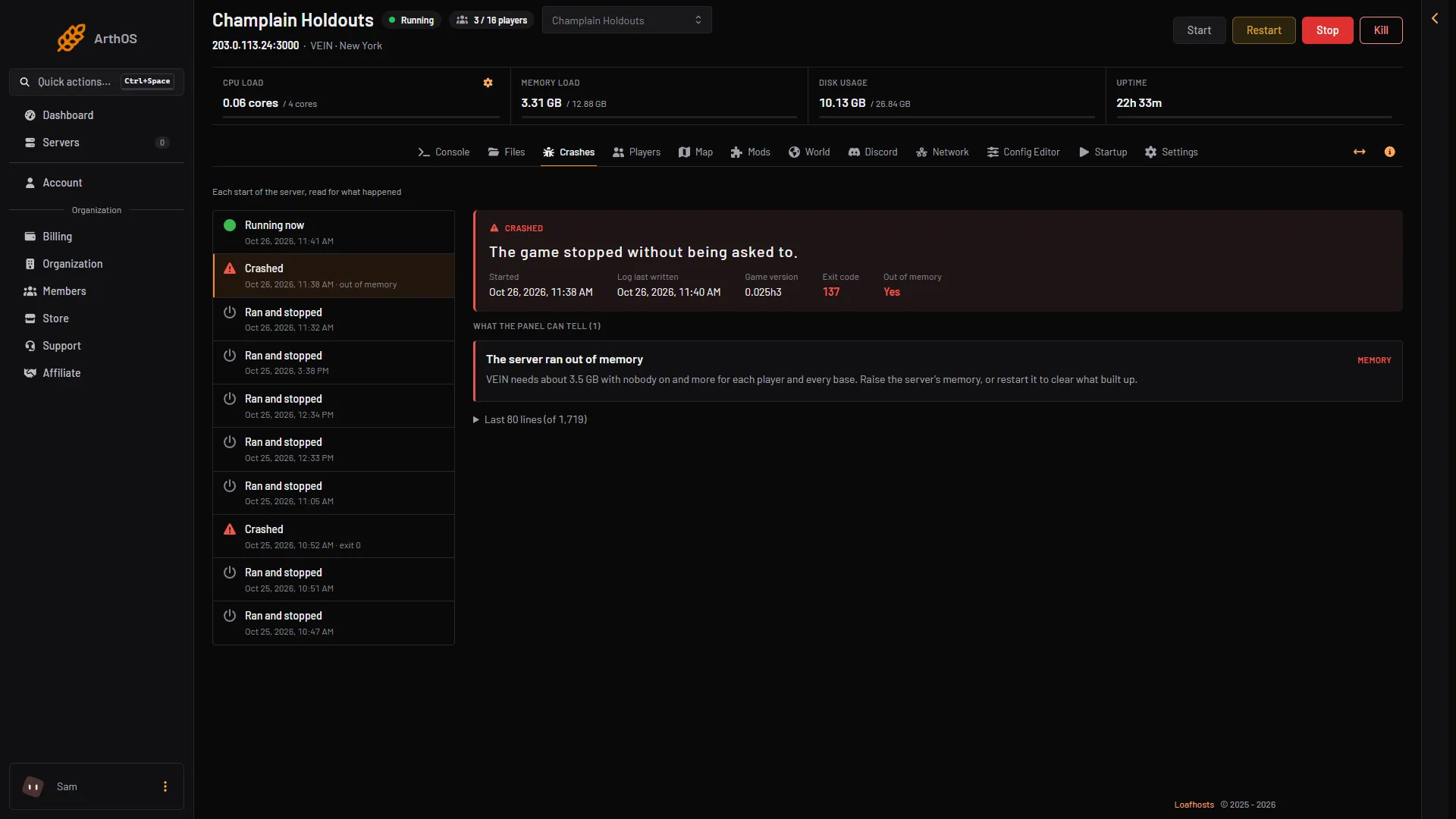Click the Kill button
Image resolution: width=1456 pixels, height=819 pixels.
(x=1381, y=30)
